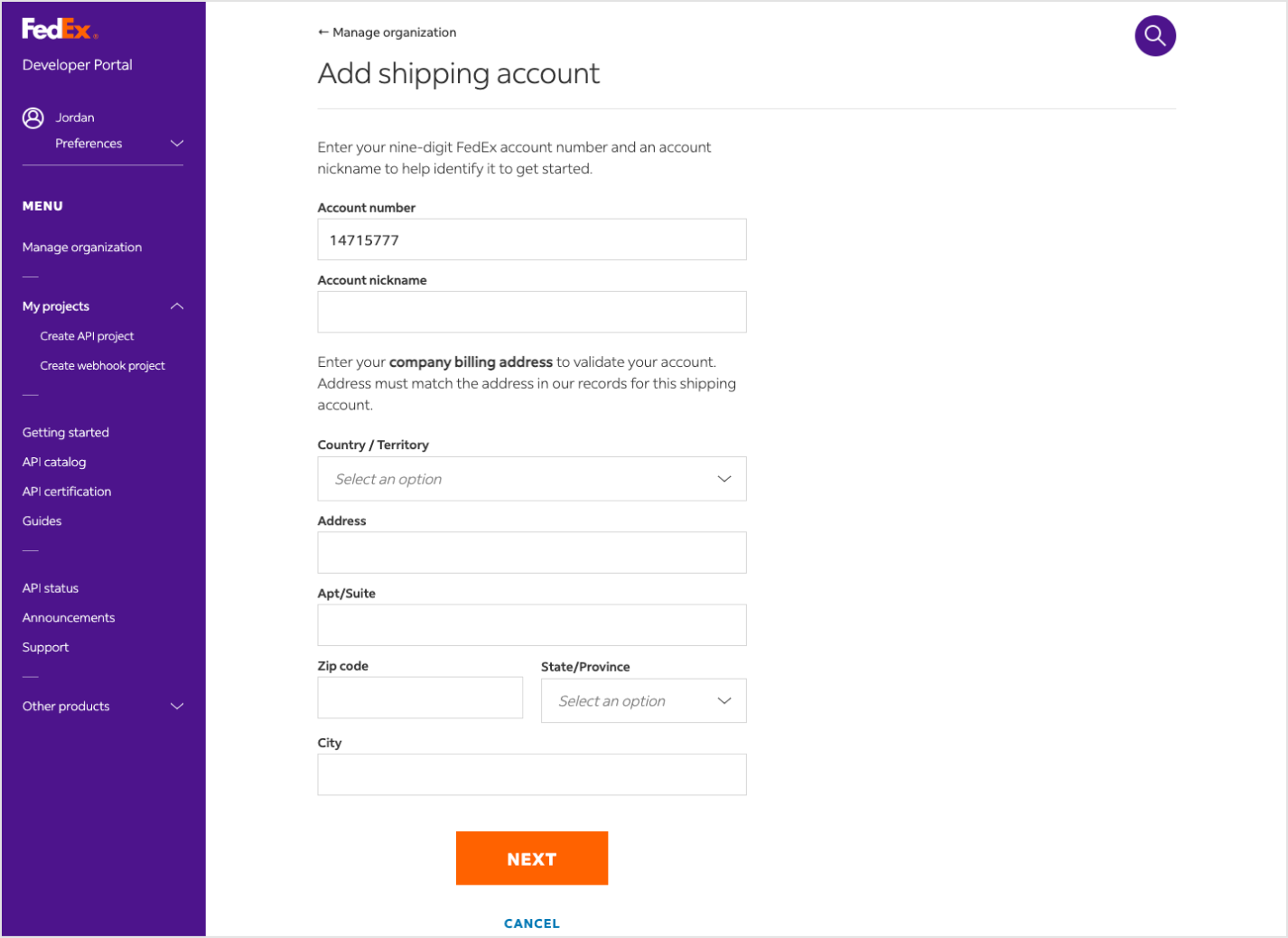Open the API certification page
Viewport: 1288px width, 938px height.
click(67, 492)
